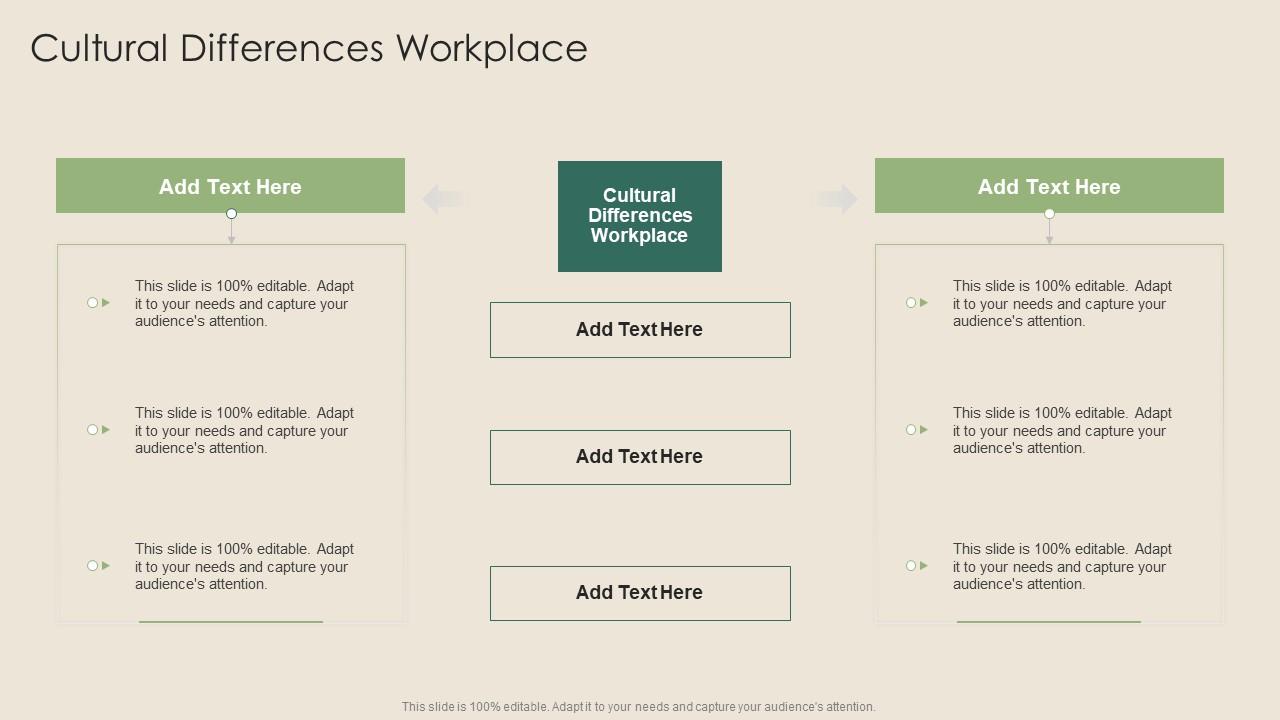Click the right-pointing gray arrow icon

(x=839, y=198)
